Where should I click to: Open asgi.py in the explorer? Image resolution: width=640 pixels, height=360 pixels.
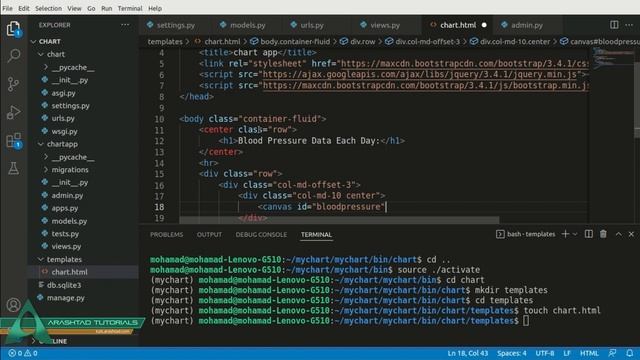click(x=63, y=93)
